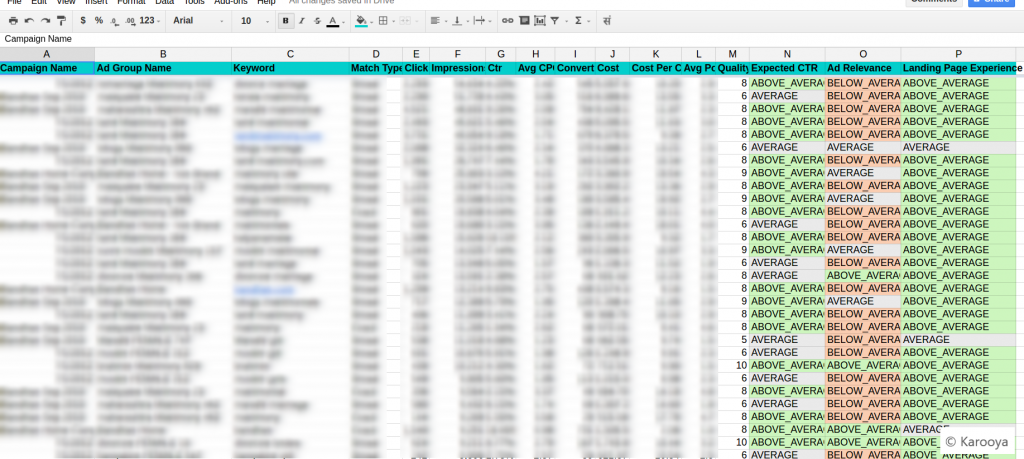Click the Merge cells icon
1024x459 pixels.
coord(404,21)
